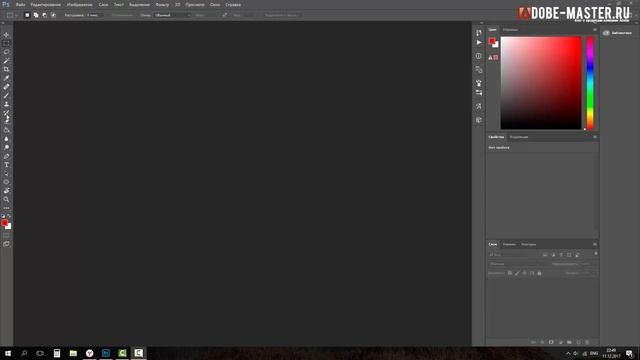Screen dimensions: 640x360
Task: Select the Move tool
Action: tap(6, 35)
